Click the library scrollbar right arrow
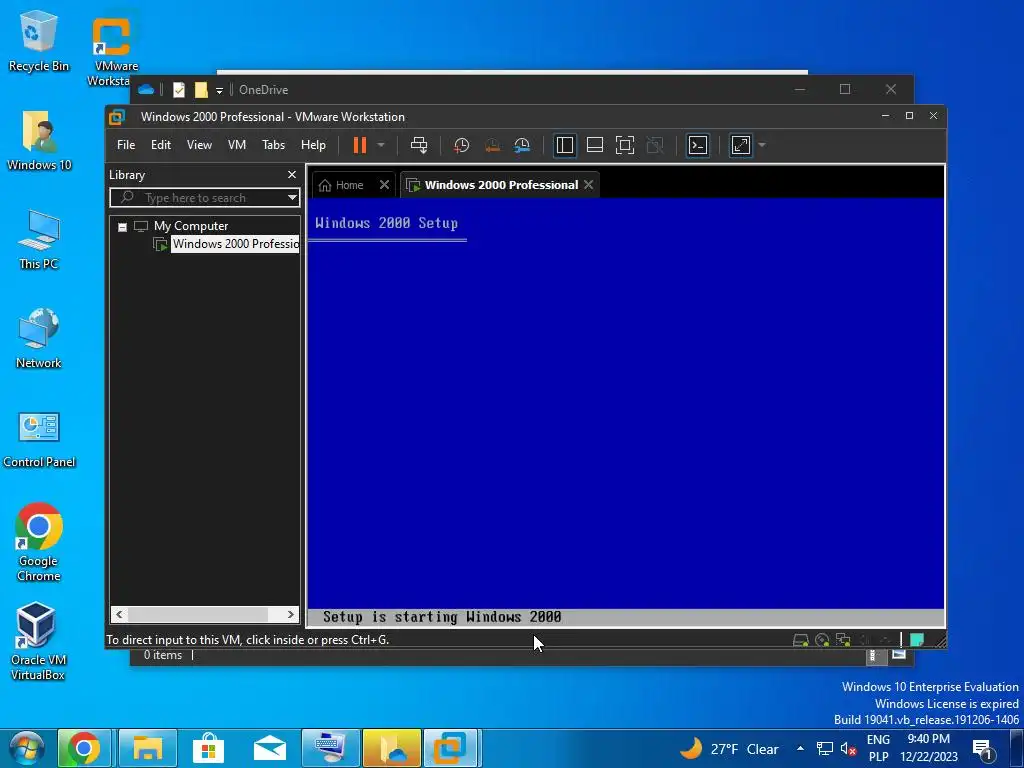The width and height of the screenshot is (1024, 768). (291, 615)
